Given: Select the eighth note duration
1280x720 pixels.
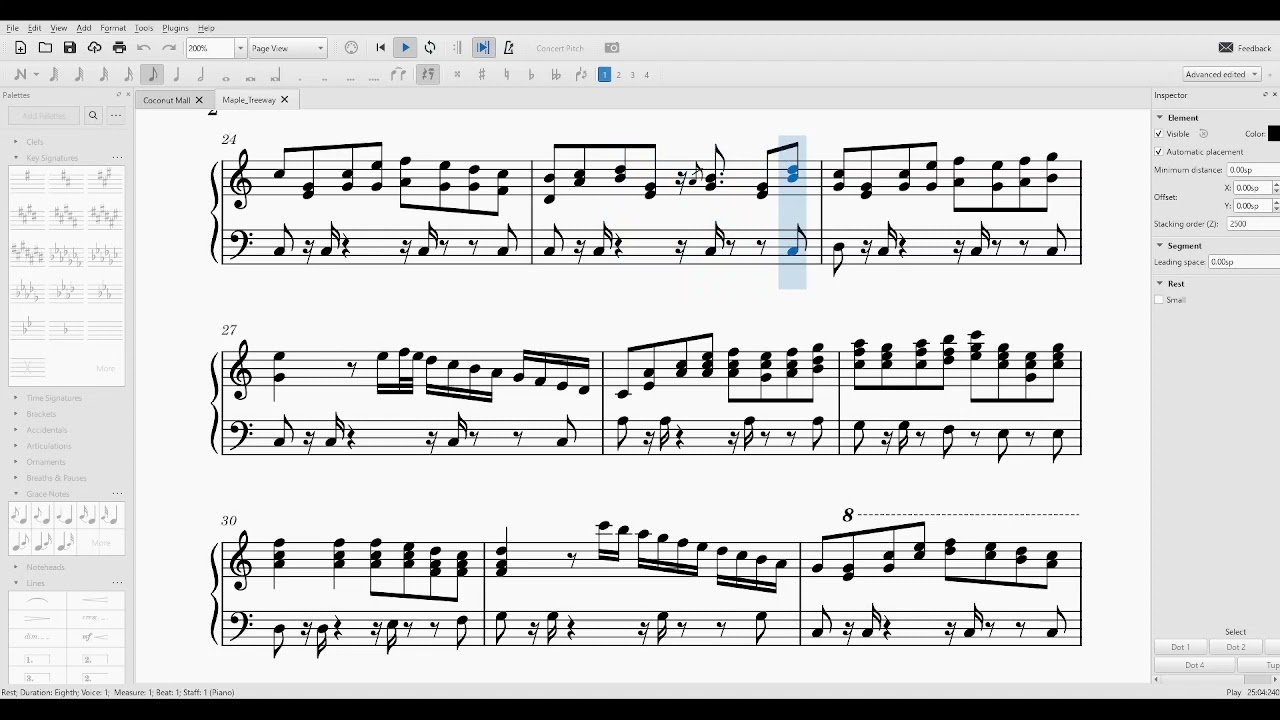Looking at the screenshot, I should point(152,75).
